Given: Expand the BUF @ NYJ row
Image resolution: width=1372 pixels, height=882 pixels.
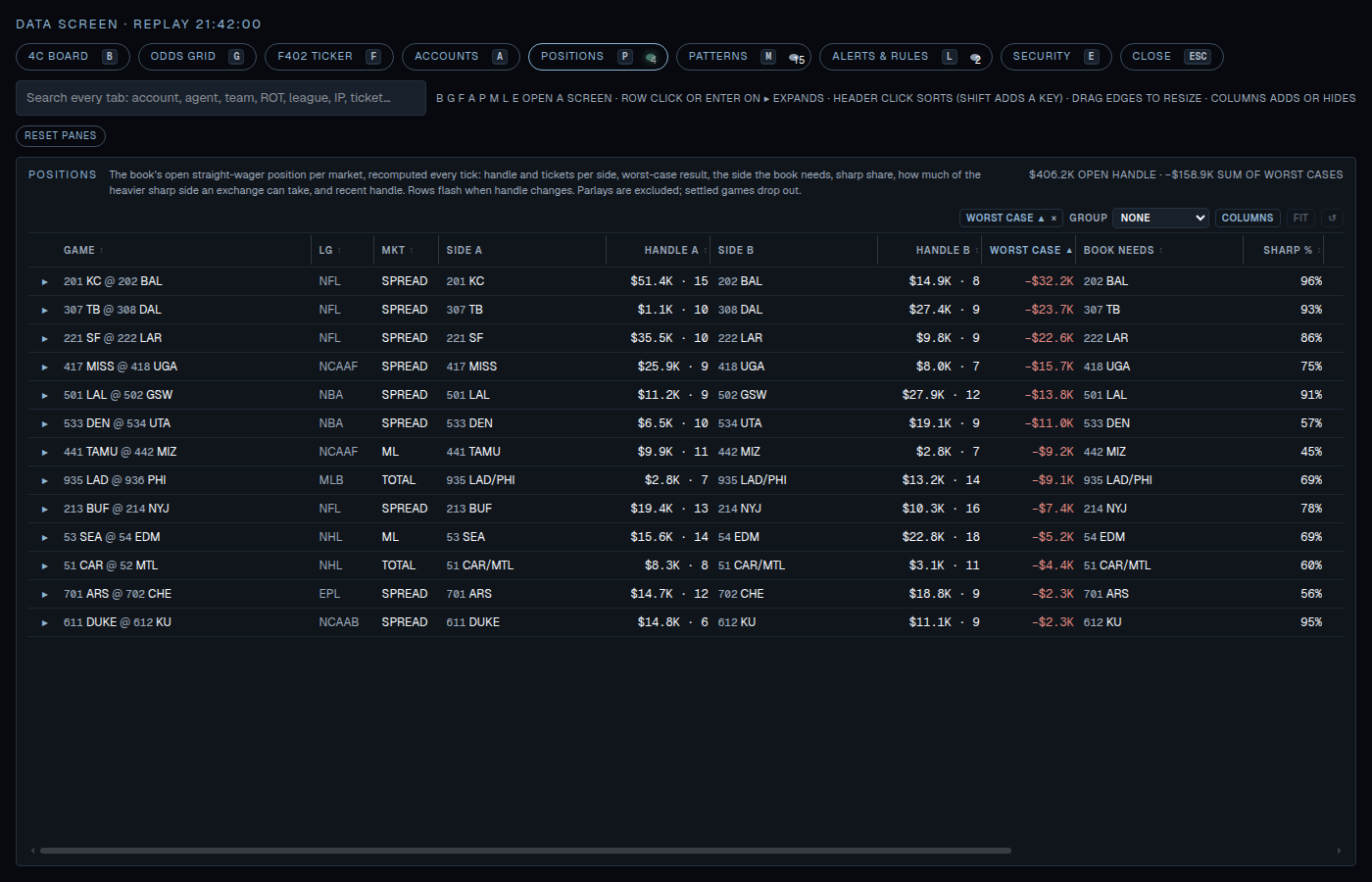Looking at the screenshot, I should [x=45, y=510].
